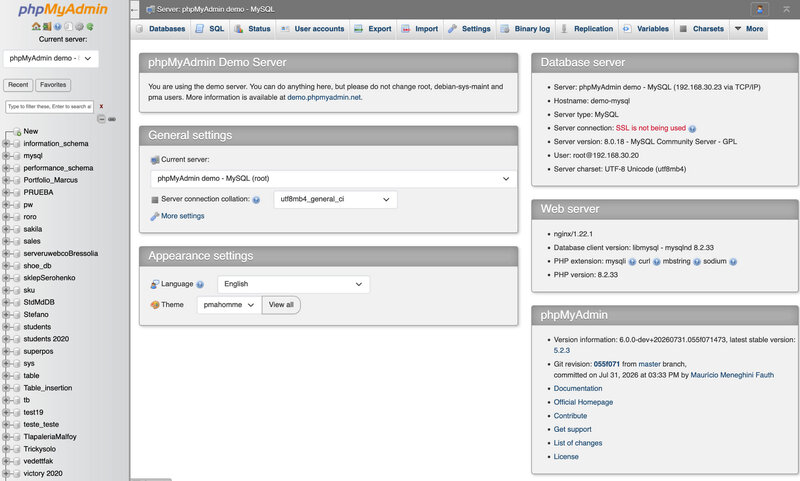Reload navigation panel with green refresh icon

point(90,27)
